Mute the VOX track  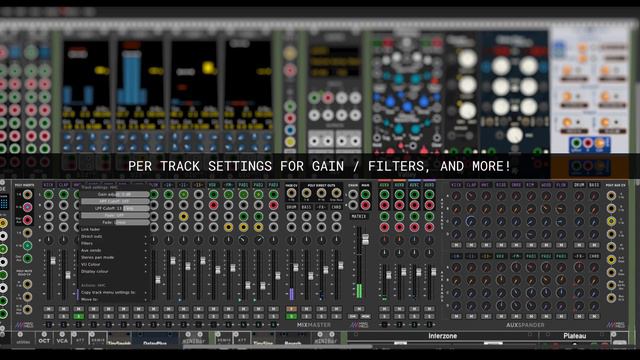[213, 309]
